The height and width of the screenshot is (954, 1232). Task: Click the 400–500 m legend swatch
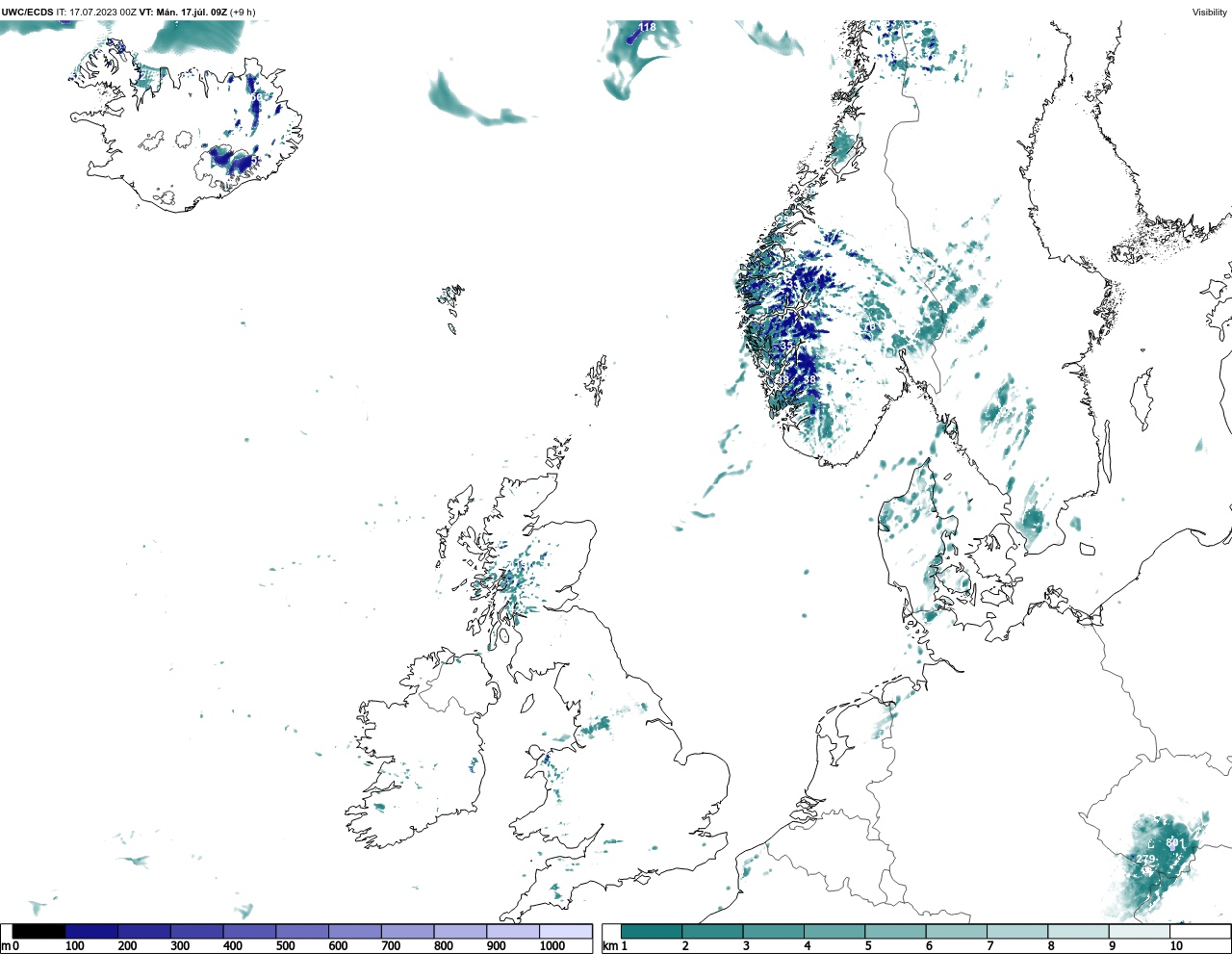tap(249, 931)
